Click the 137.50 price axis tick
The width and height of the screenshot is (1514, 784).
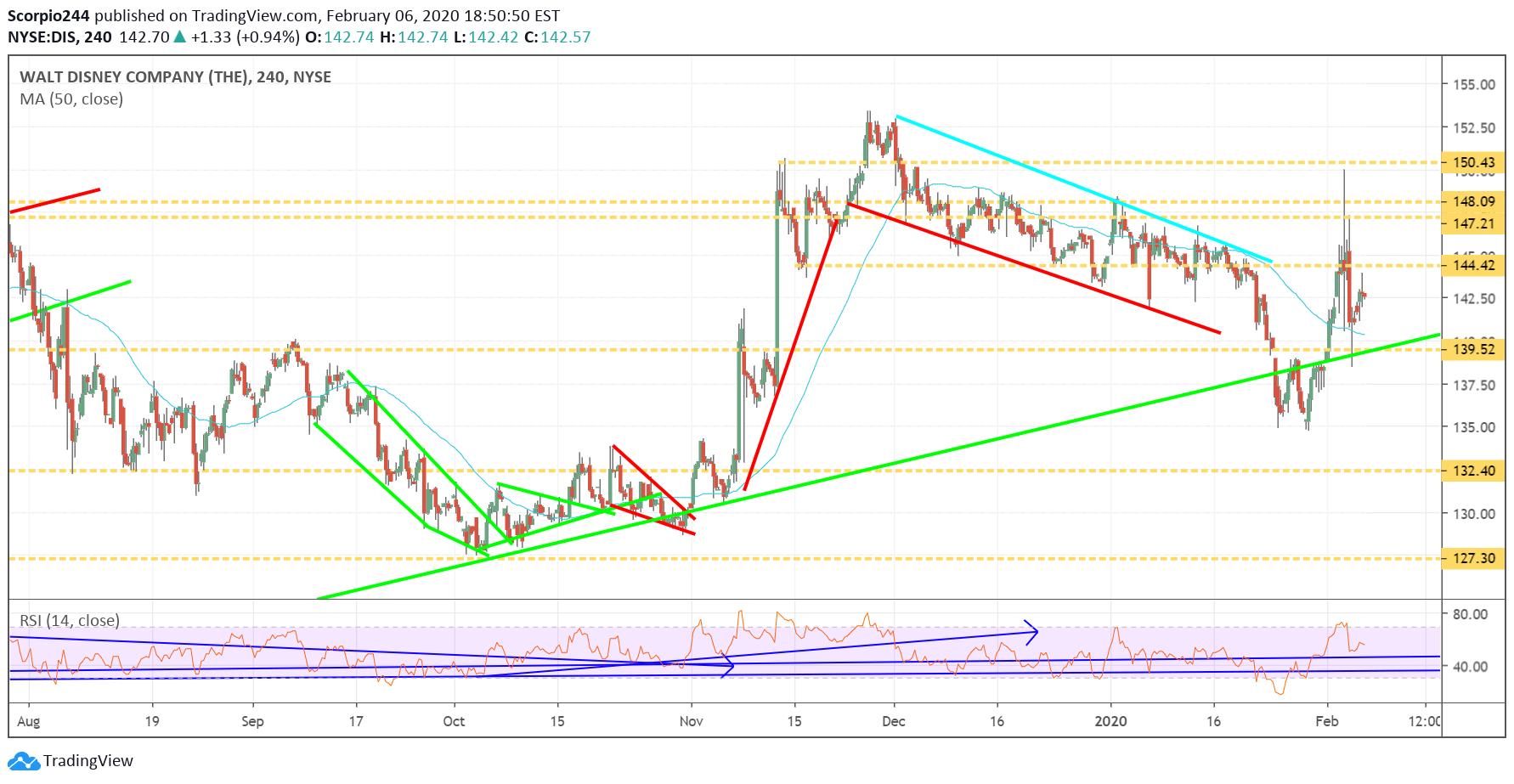(1474, 385)
